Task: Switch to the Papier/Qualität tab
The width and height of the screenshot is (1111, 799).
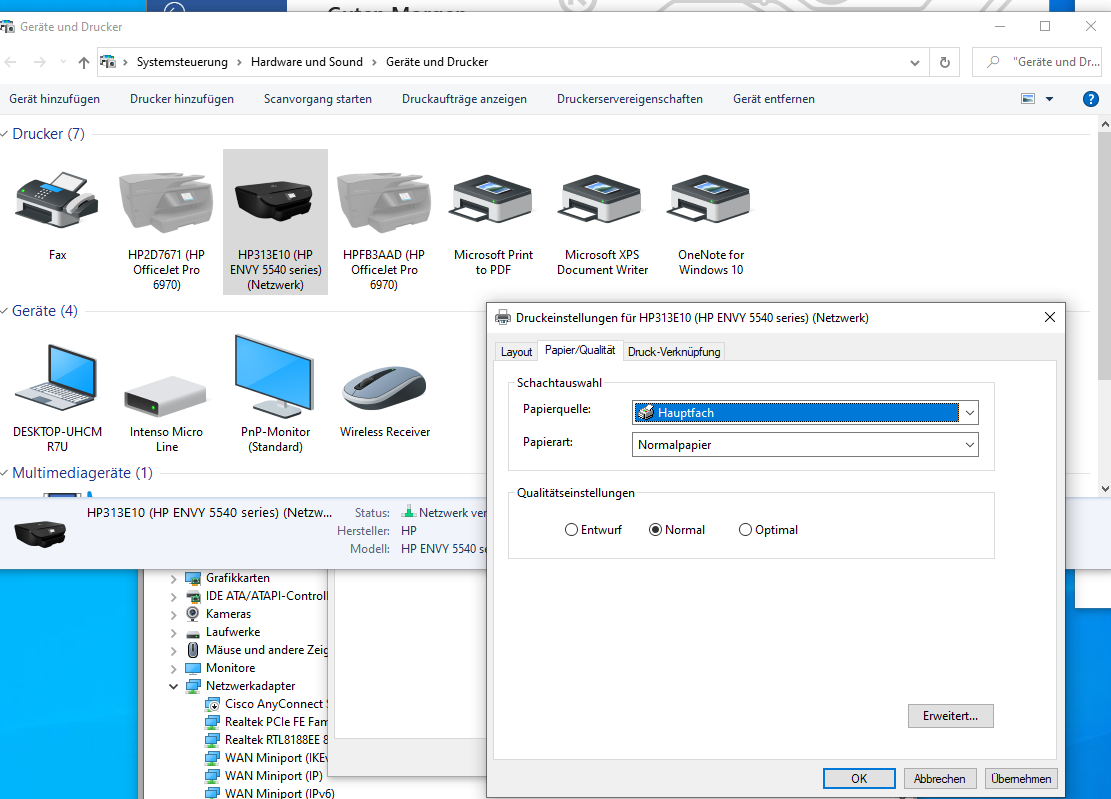Action: 580,350
